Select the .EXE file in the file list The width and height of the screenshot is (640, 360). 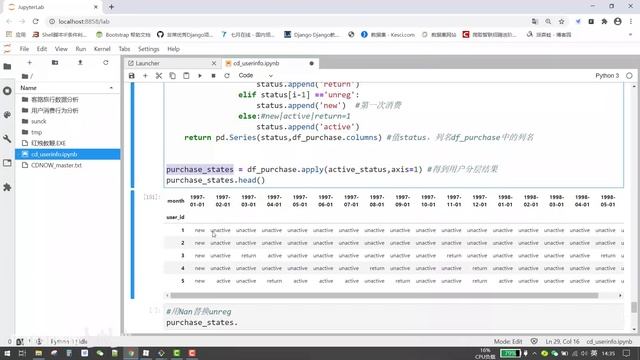point(68,143)
